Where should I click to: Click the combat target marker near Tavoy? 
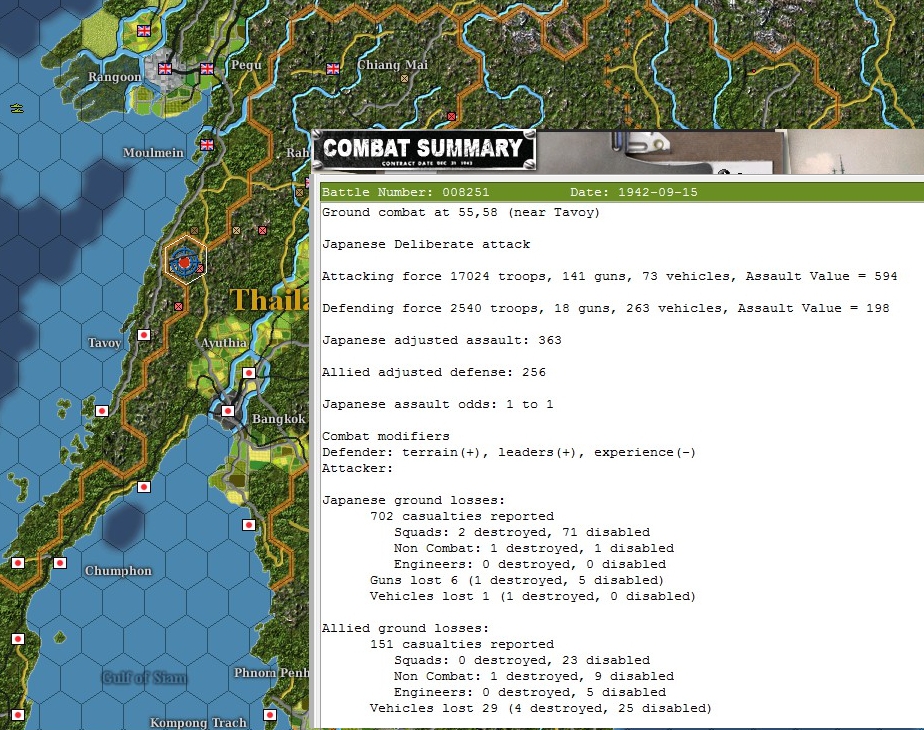185,261
